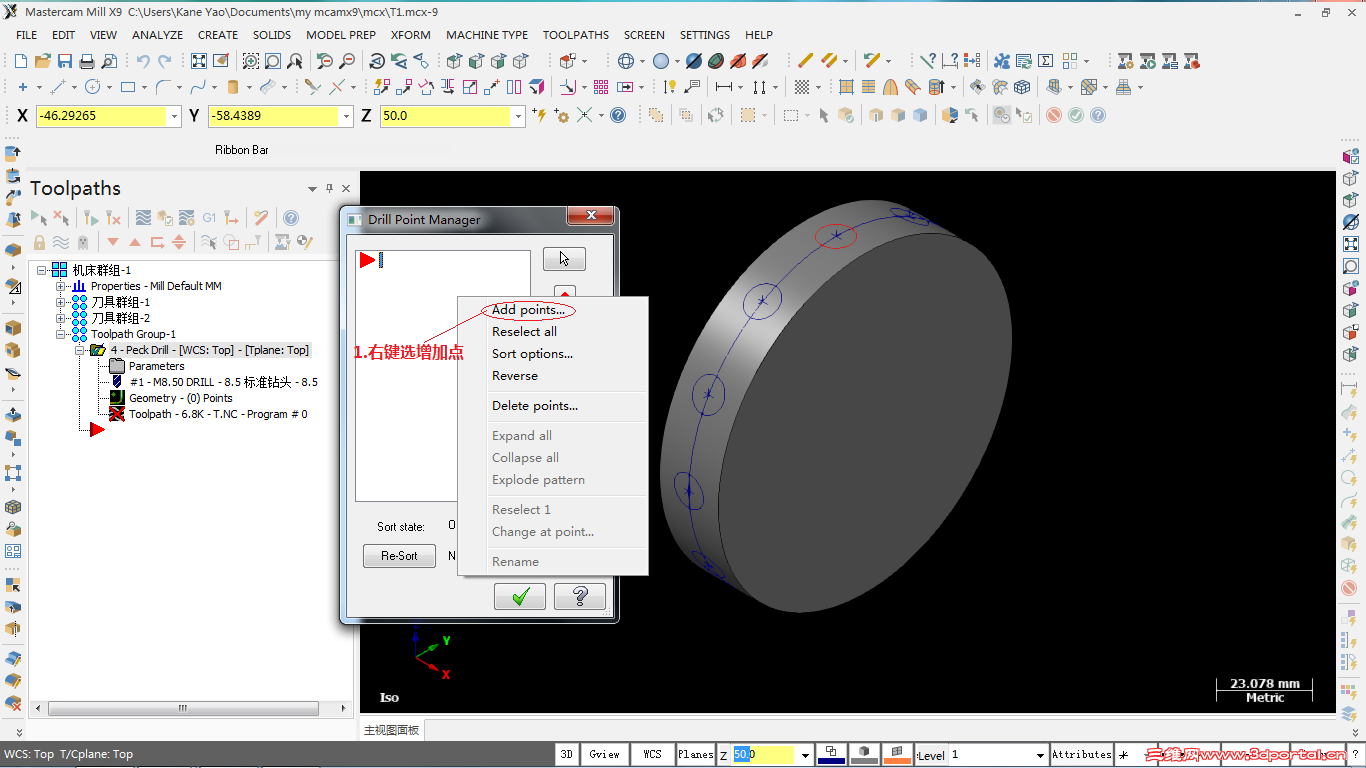Image resolution: width=1366 pixels, height=768 pixels.
Task: Click the Attributes status bar button
Action: [x=1081, y=754]
